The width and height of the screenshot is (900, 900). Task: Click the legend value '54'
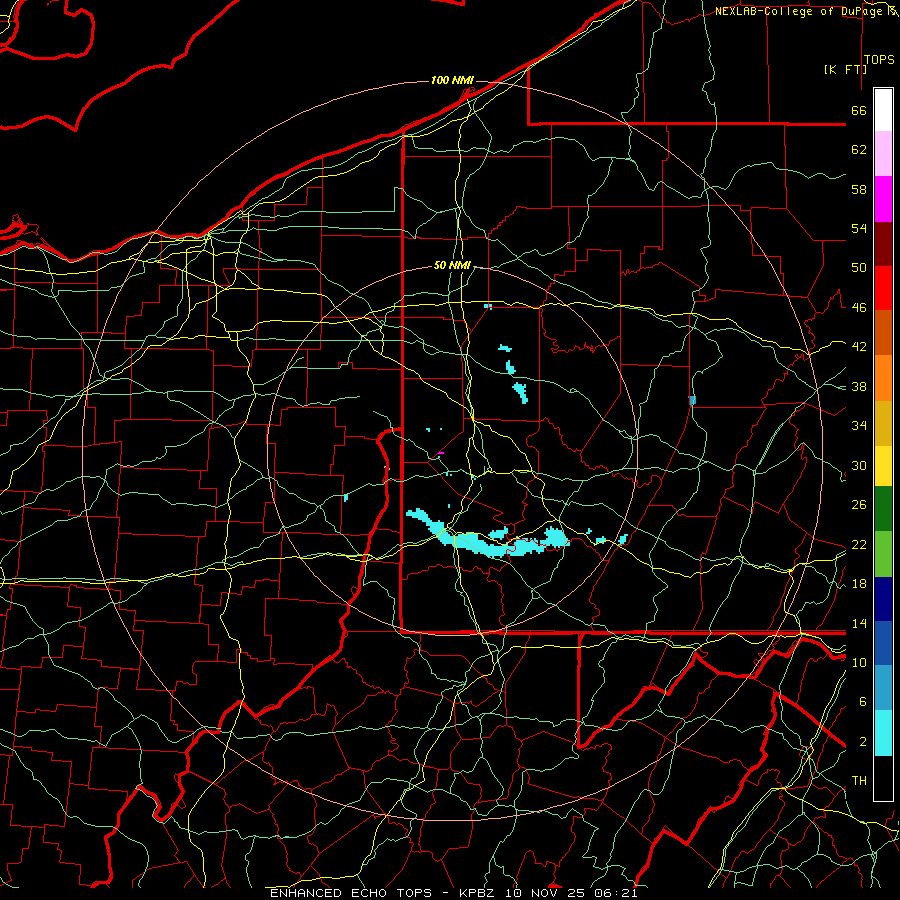[x=859, y=228]
